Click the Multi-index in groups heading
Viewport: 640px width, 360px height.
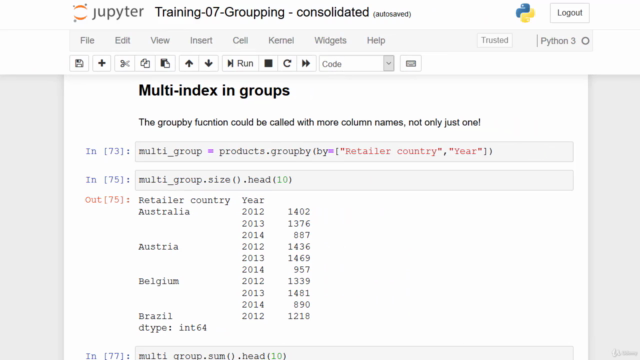coord(214,90)
